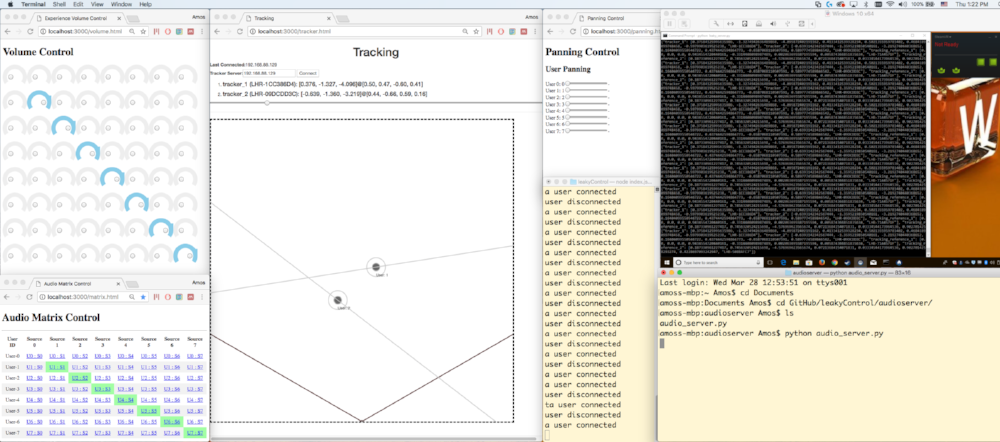
Task: Reload the Audio Matrix Control page
Action: pos(29,297)
